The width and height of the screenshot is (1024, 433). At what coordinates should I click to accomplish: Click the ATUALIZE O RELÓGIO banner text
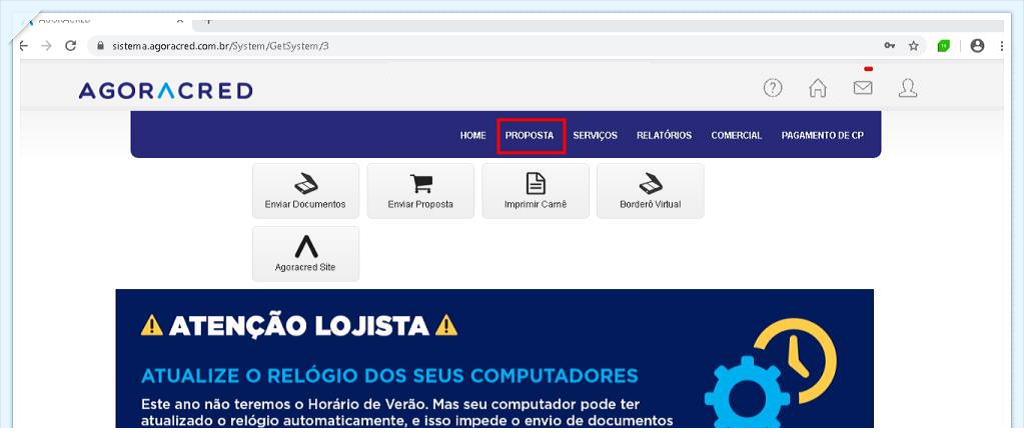390,376
